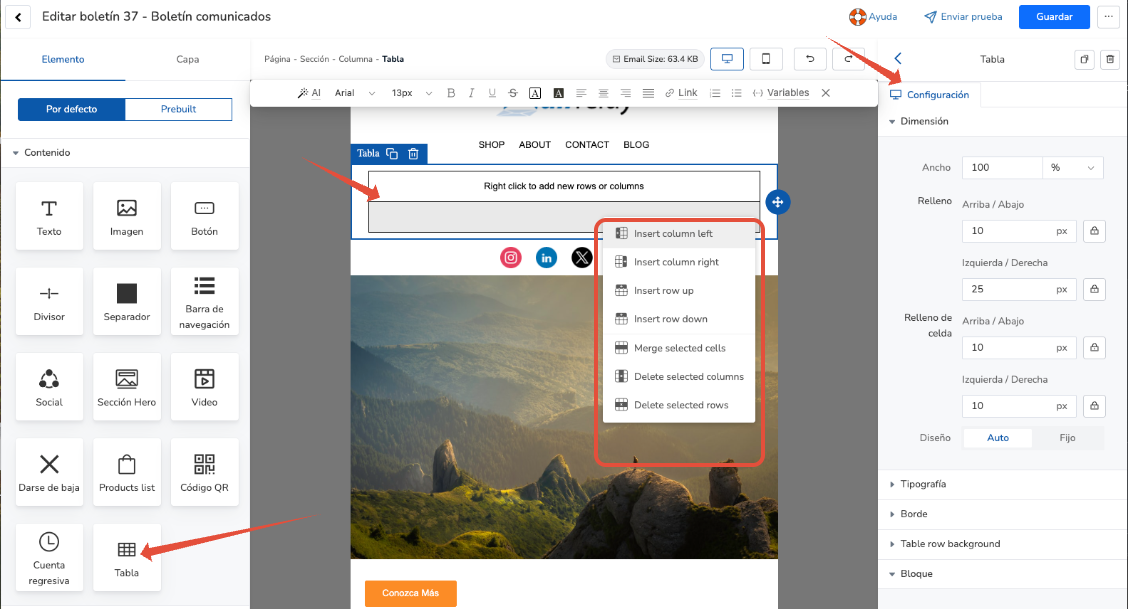The height and width of the screenshot is (609, 1128).
Task: Open the Variables inserter
Action: tap(781, 93)
